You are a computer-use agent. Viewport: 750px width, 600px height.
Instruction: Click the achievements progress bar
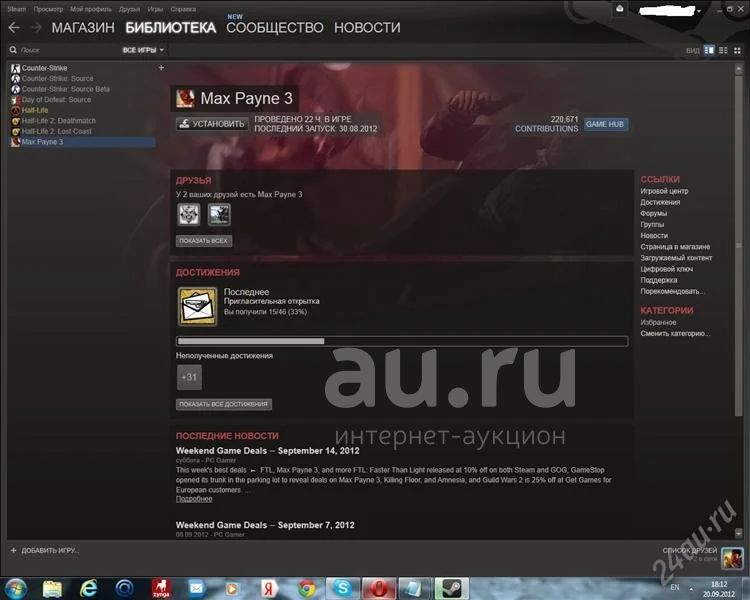pyautogui.click(x=402, y=341)
